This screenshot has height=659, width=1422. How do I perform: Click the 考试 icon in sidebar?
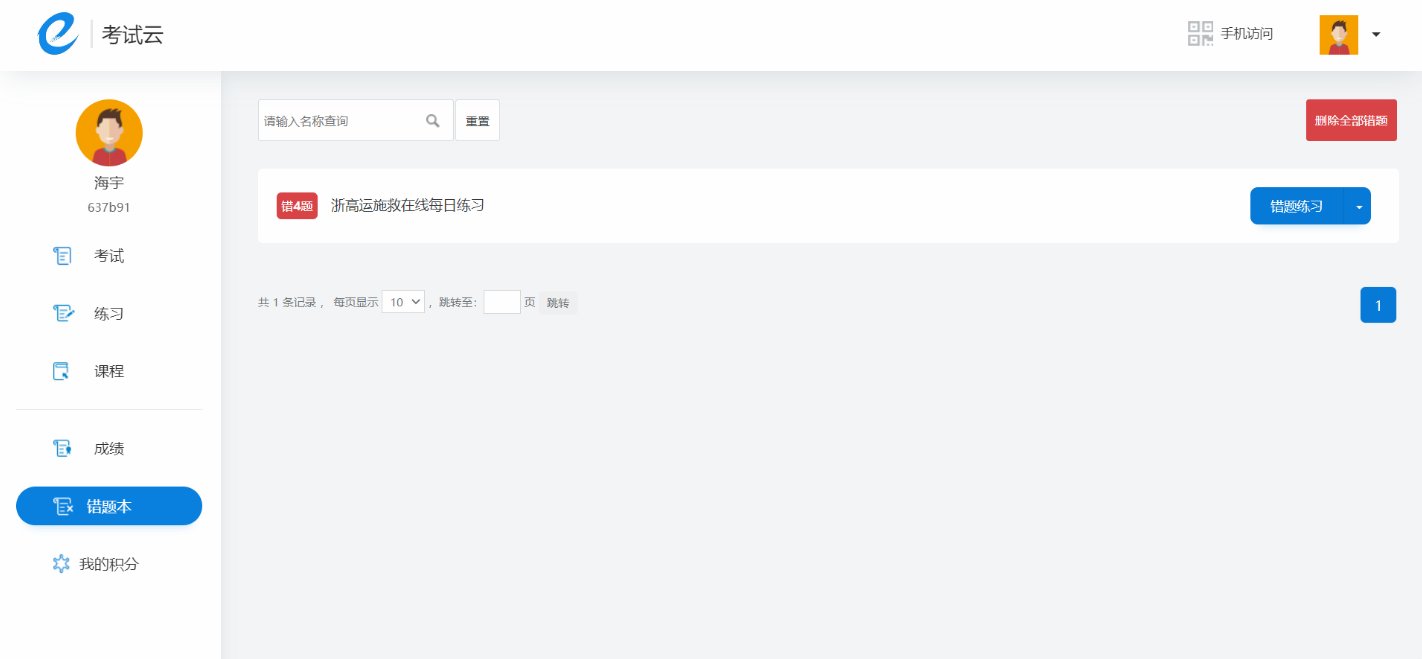pyautogui.click(x=62, y=256)
